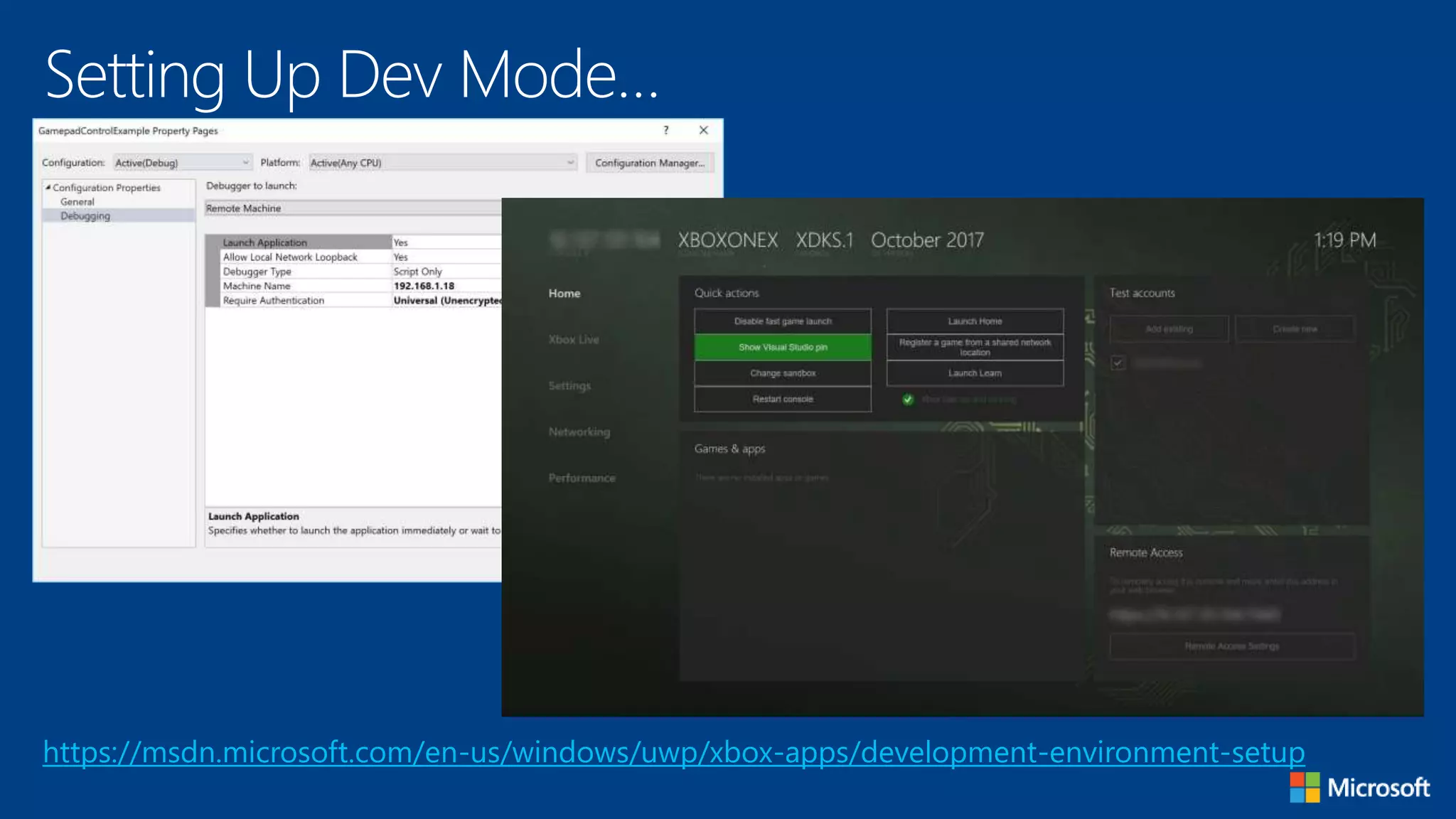
Task: Select Networking in Dev Home menu
Action: (x=579, y=432)
